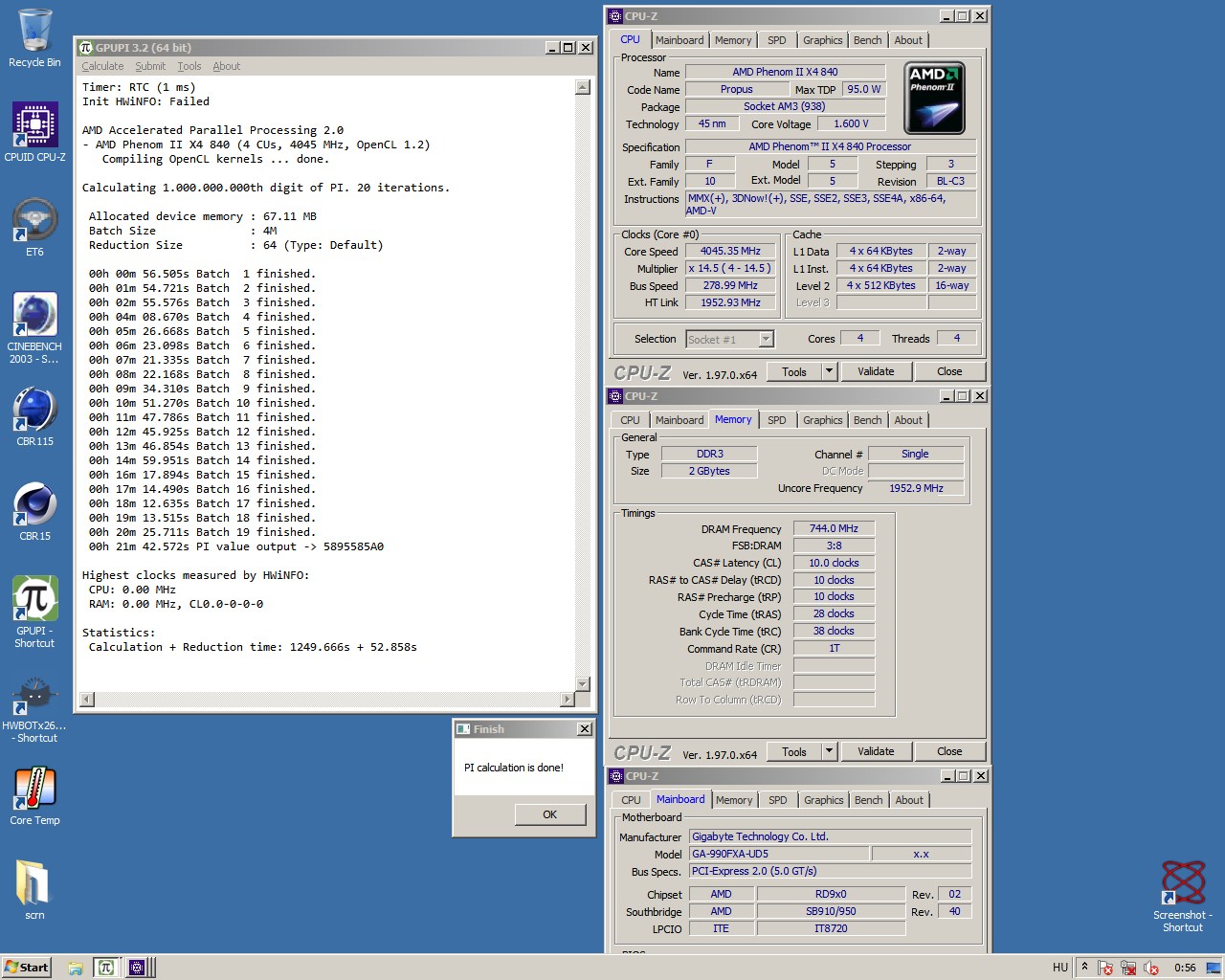Launch CPUID CPU-Z desktop shortcut
The height and width of the screenshot is (980, 1225).
click(x=34, y=132)
